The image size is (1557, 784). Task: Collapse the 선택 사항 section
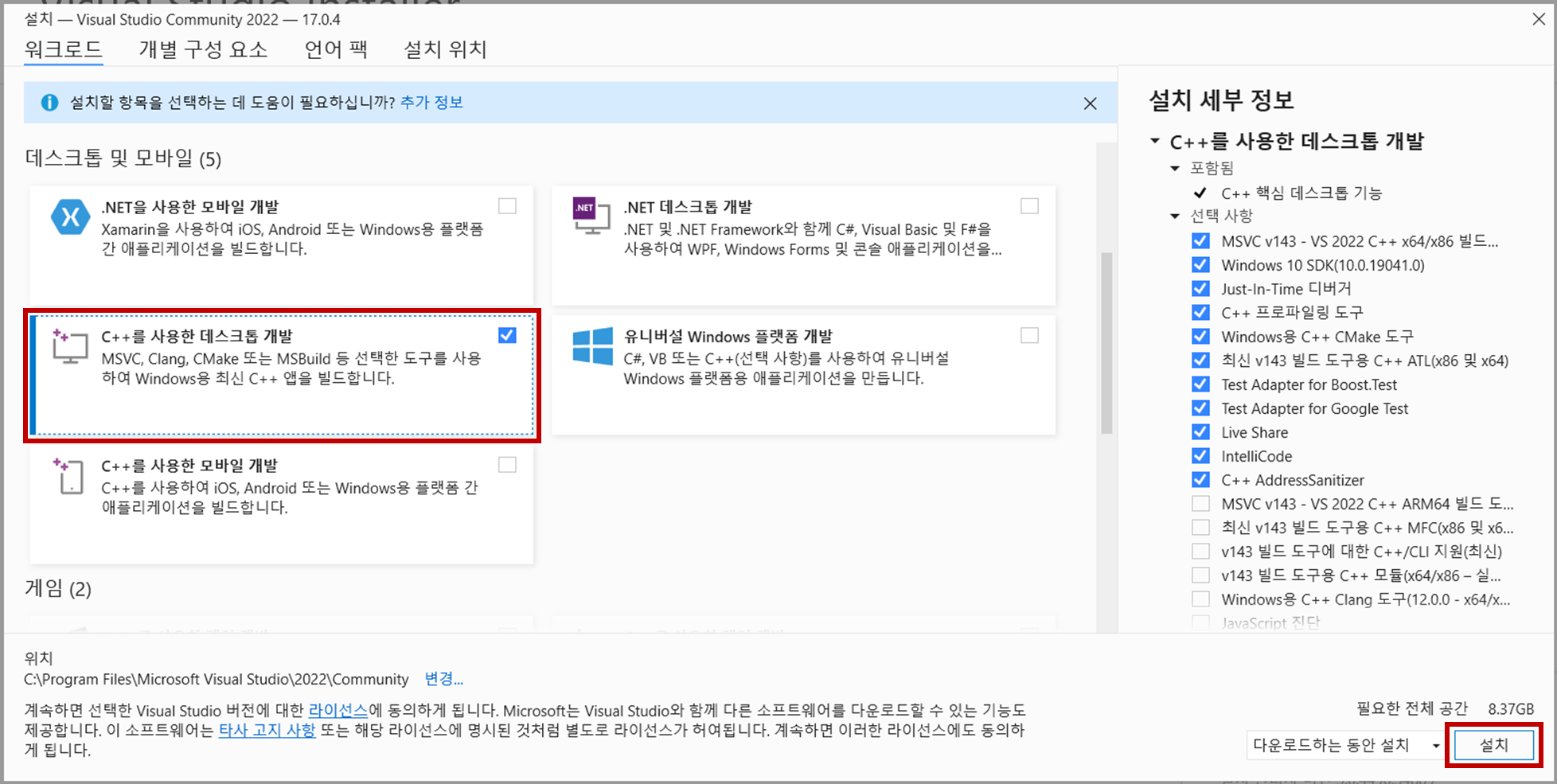tap(1175, 216)
